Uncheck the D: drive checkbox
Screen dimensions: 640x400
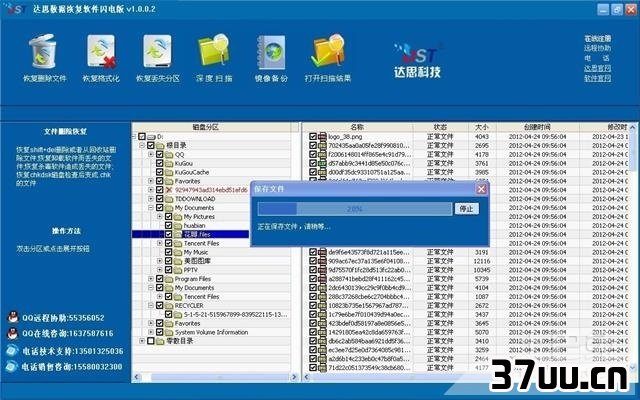click(x=142, y=137)
